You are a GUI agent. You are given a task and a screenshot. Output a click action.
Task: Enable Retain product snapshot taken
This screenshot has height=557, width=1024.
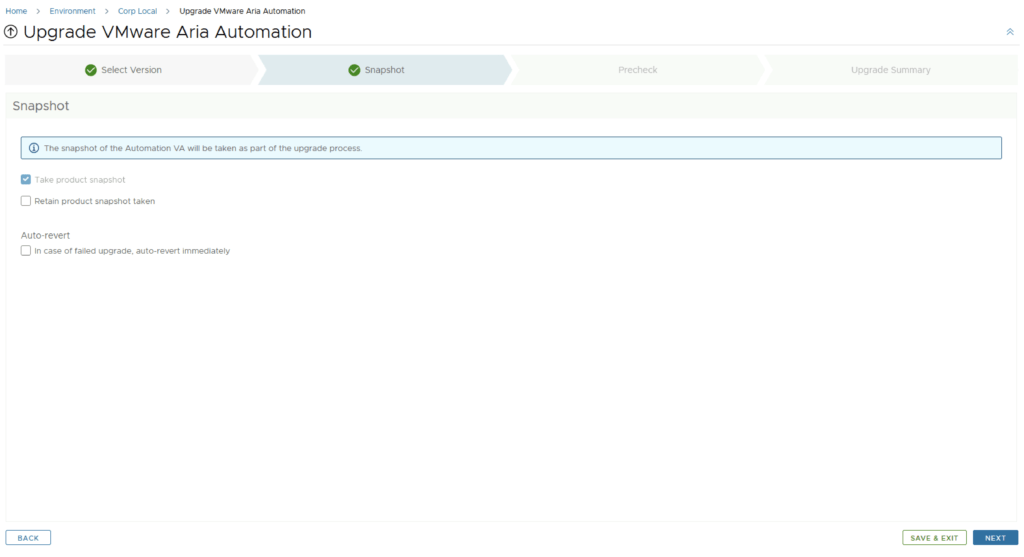pyautogui.click(x=26, y=201)
